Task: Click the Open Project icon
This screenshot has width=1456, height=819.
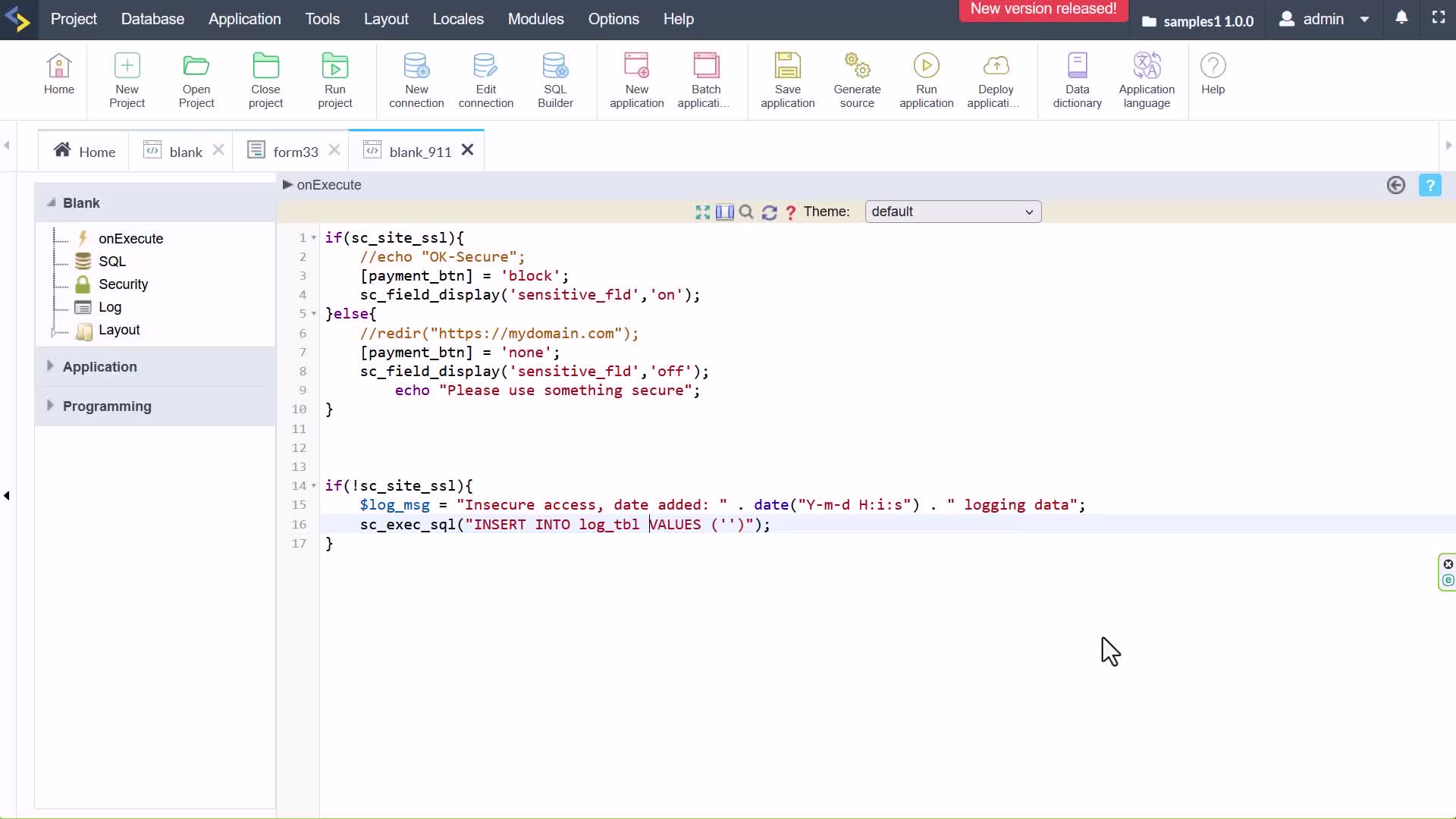Action: pyautogui.click(x=196, y=80)
